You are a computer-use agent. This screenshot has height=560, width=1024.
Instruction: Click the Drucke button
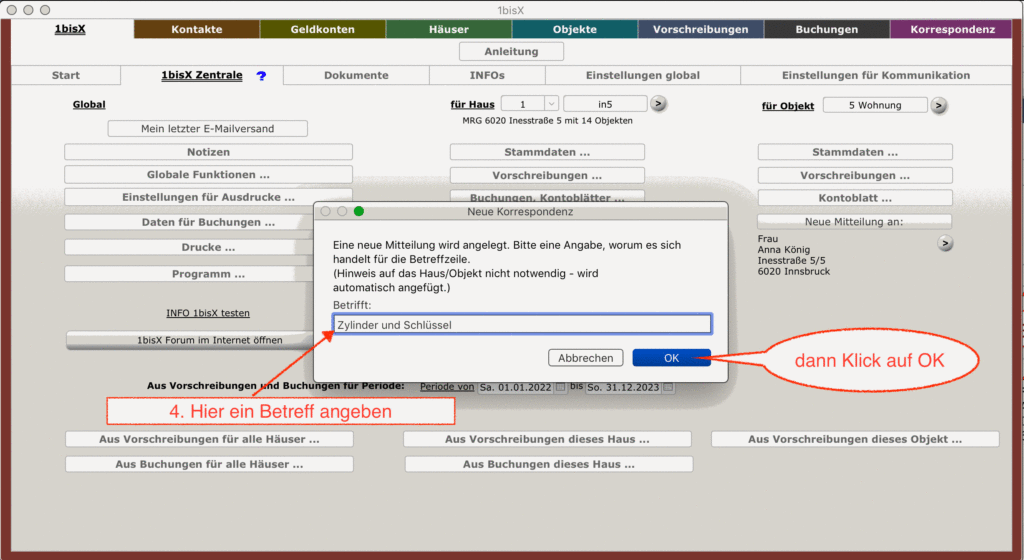pyautogui.click(x=189, y=247)
